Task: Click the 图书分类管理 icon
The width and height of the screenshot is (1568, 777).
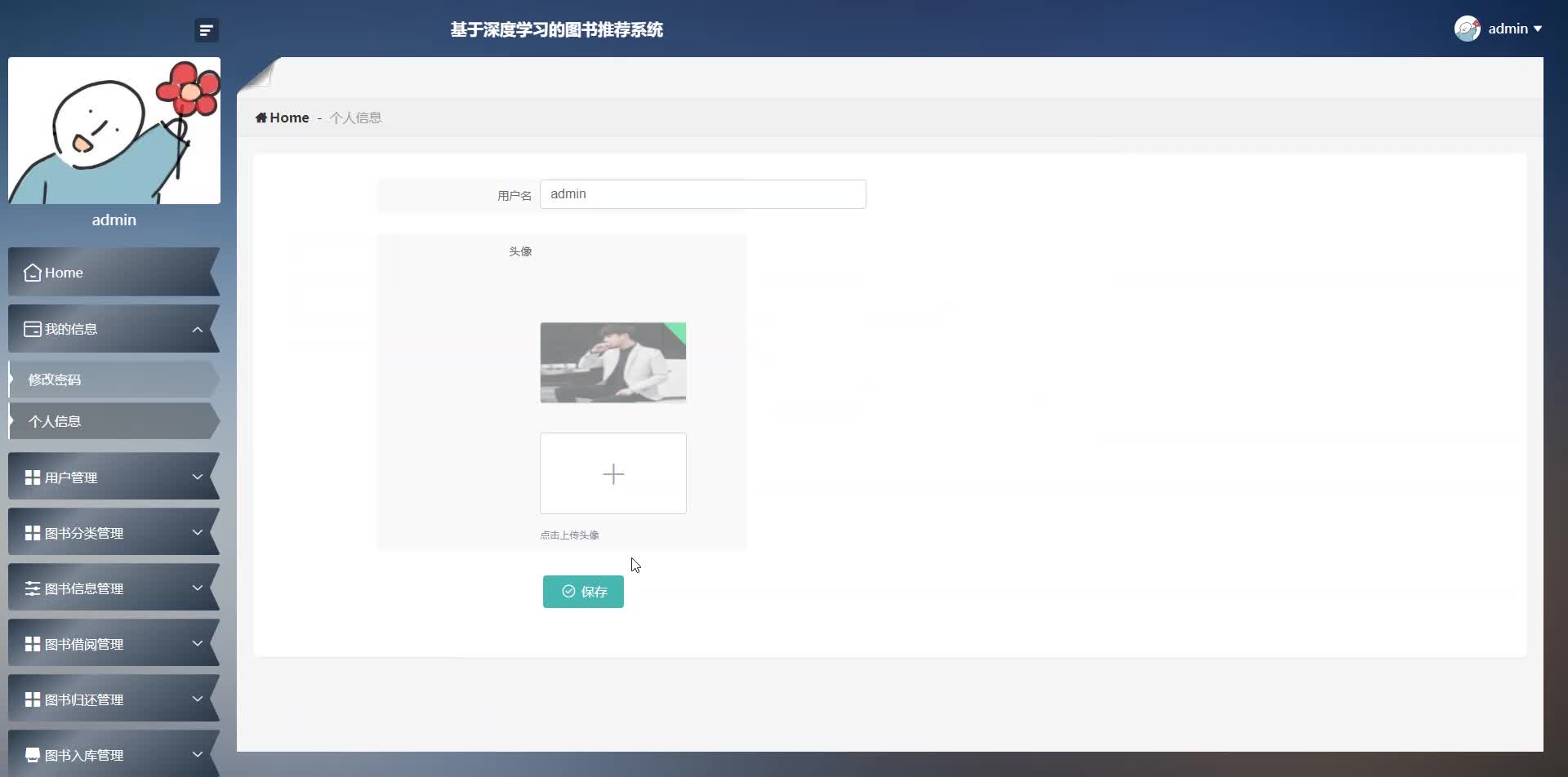Action: click(32, 532)
